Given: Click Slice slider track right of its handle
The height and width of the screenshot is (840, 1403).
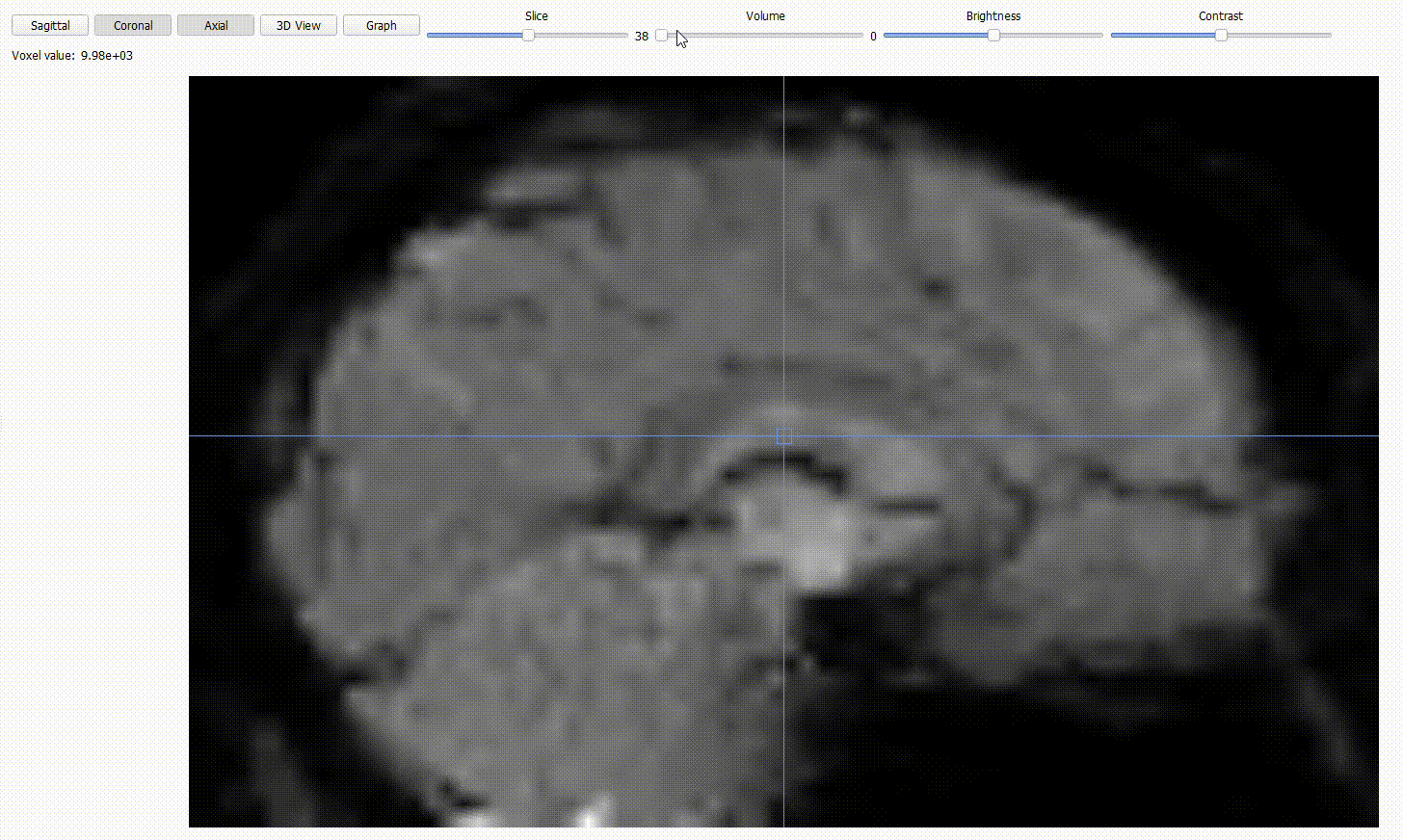Looking at the screenshot, I should [x=583, y=36].
